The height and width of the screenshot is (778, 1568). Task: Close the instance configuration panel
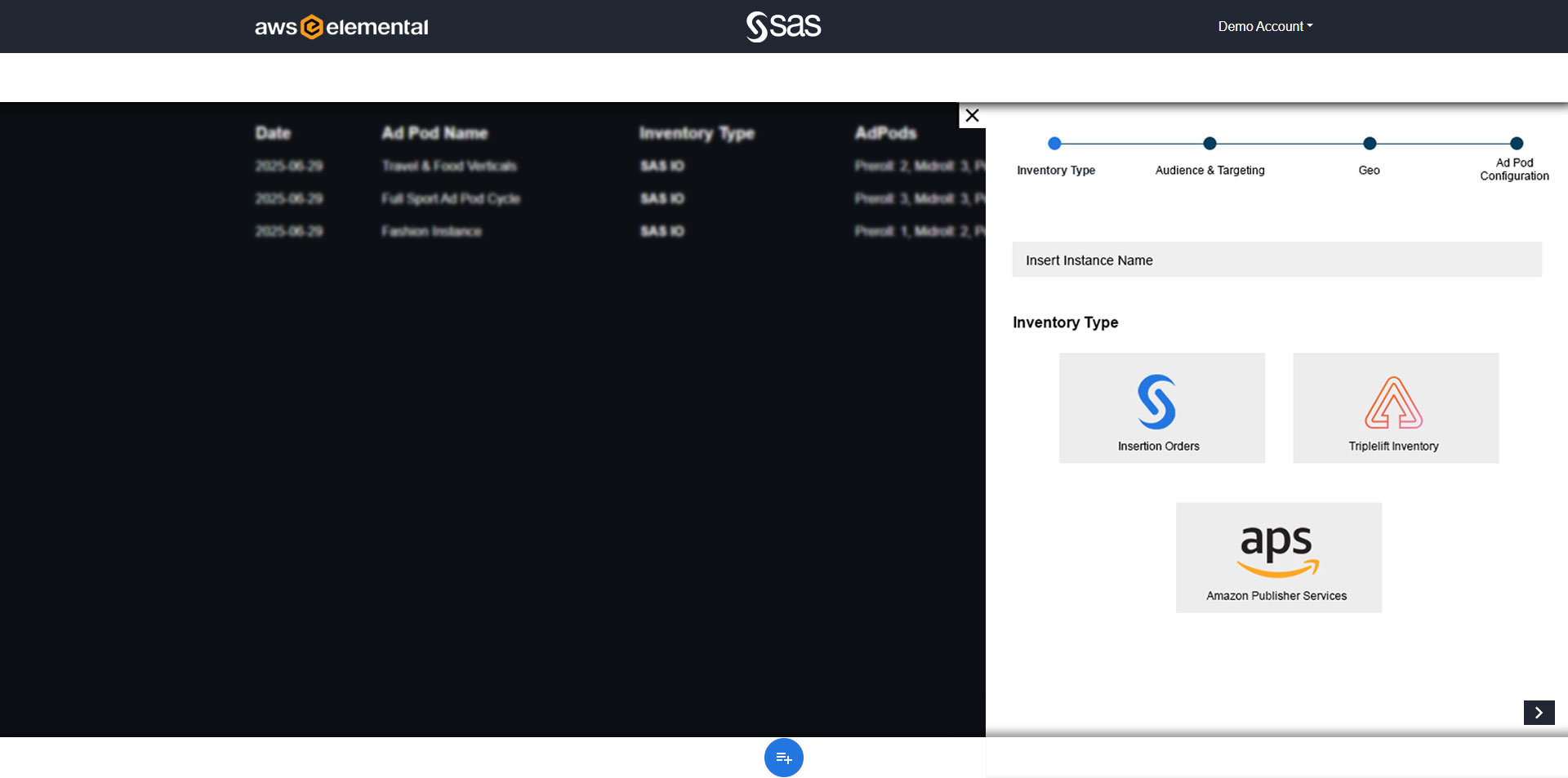pyautogui.click(x=972, y=115)
